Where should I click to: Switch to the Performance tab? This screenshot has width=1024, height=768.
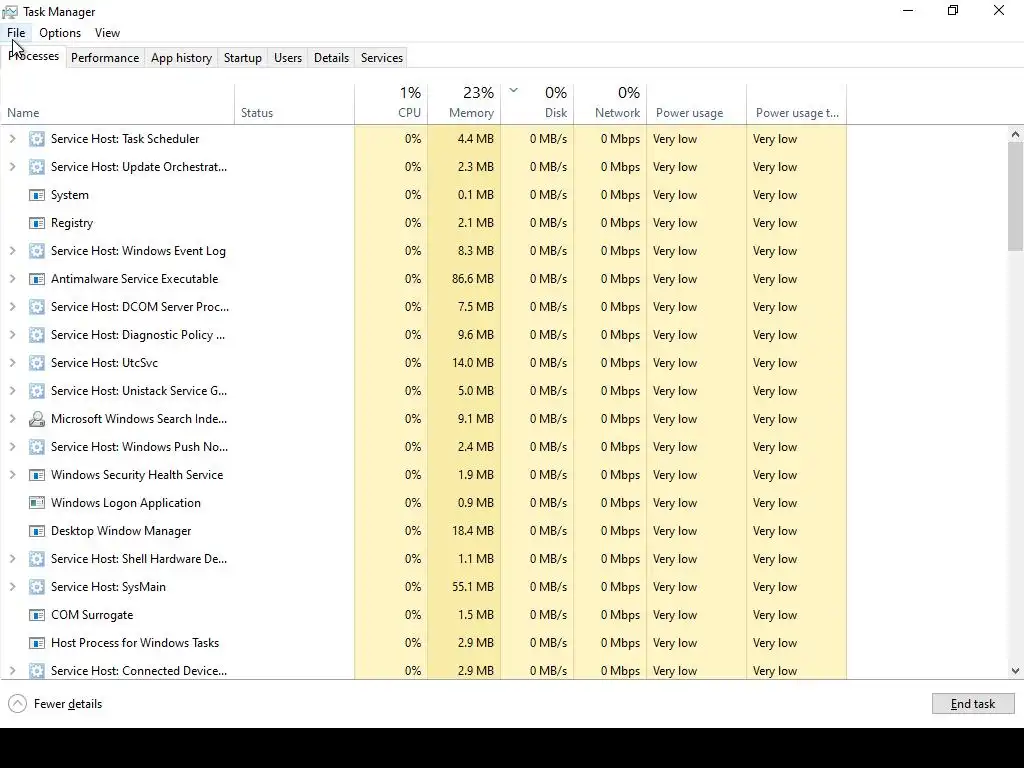[x=105, y=57]
